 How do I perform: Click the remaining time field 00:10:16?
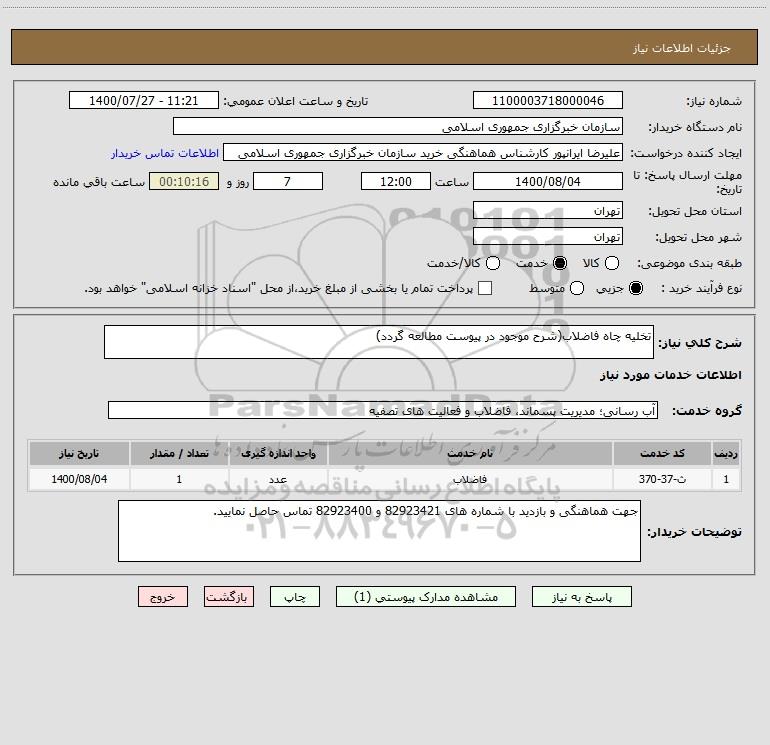(x=184, y=181)
